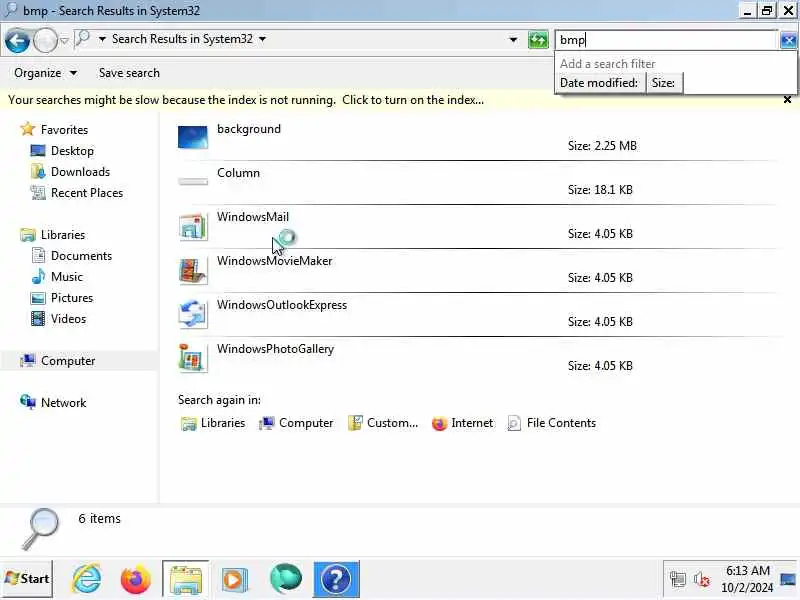800x600 pixels.
Task: Expand the dropdown arrow before Search Results
Action: click(x=102, y=39)
